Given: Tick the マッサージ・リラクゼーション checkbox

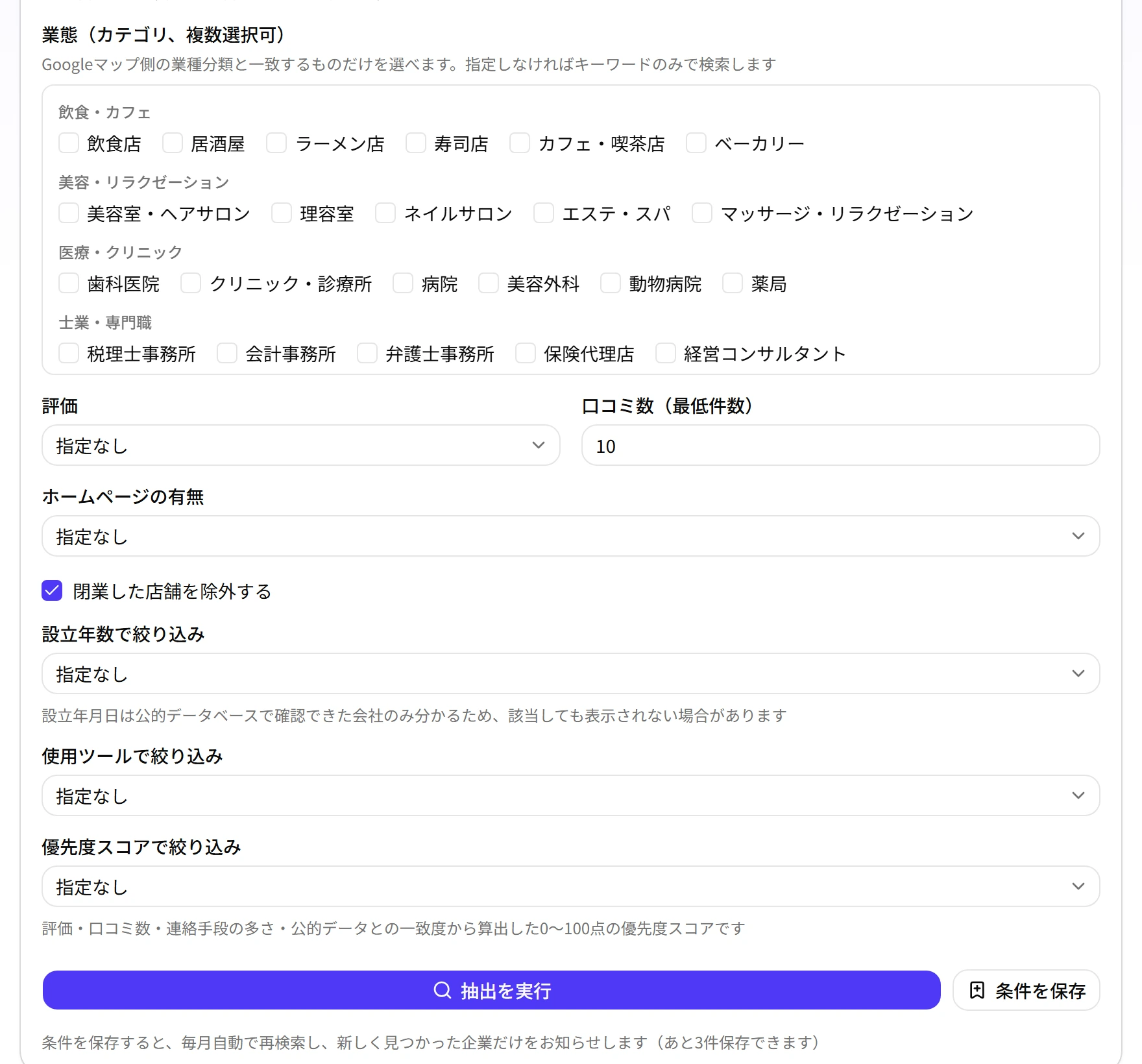Looking at the screenshot, I should 702,213.
